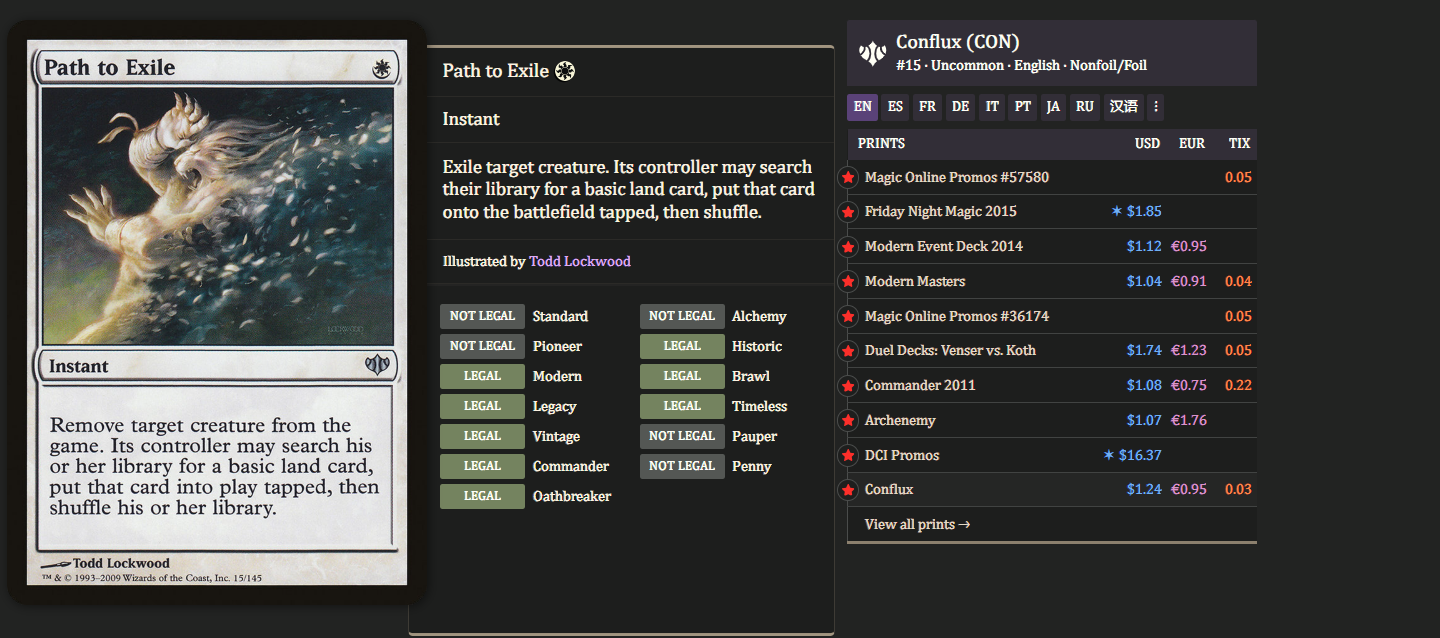Open Magic Online Promos #57580 print
Image resolution: width=1440 pixels, height=638 pixels.
957,178
